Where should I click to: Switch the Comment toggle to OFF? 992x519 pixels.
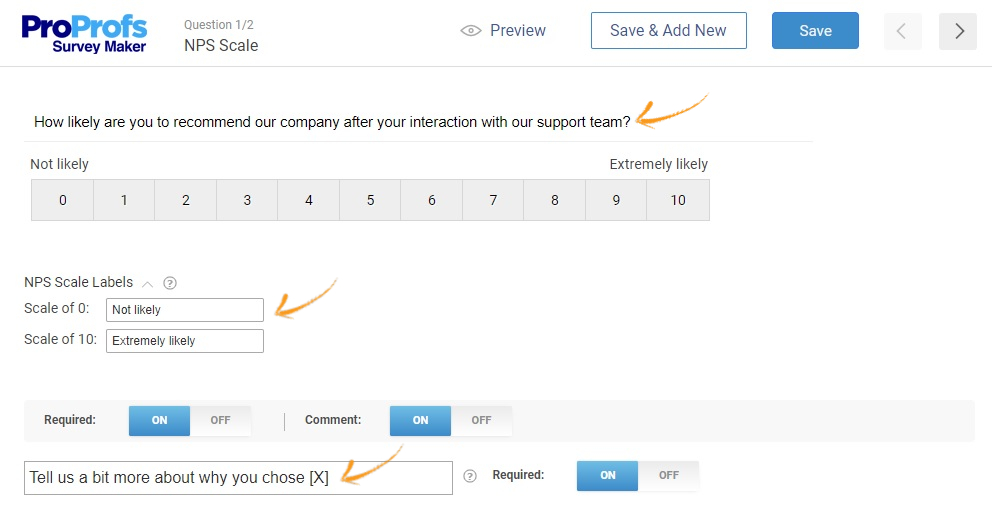tap(481, 421)
